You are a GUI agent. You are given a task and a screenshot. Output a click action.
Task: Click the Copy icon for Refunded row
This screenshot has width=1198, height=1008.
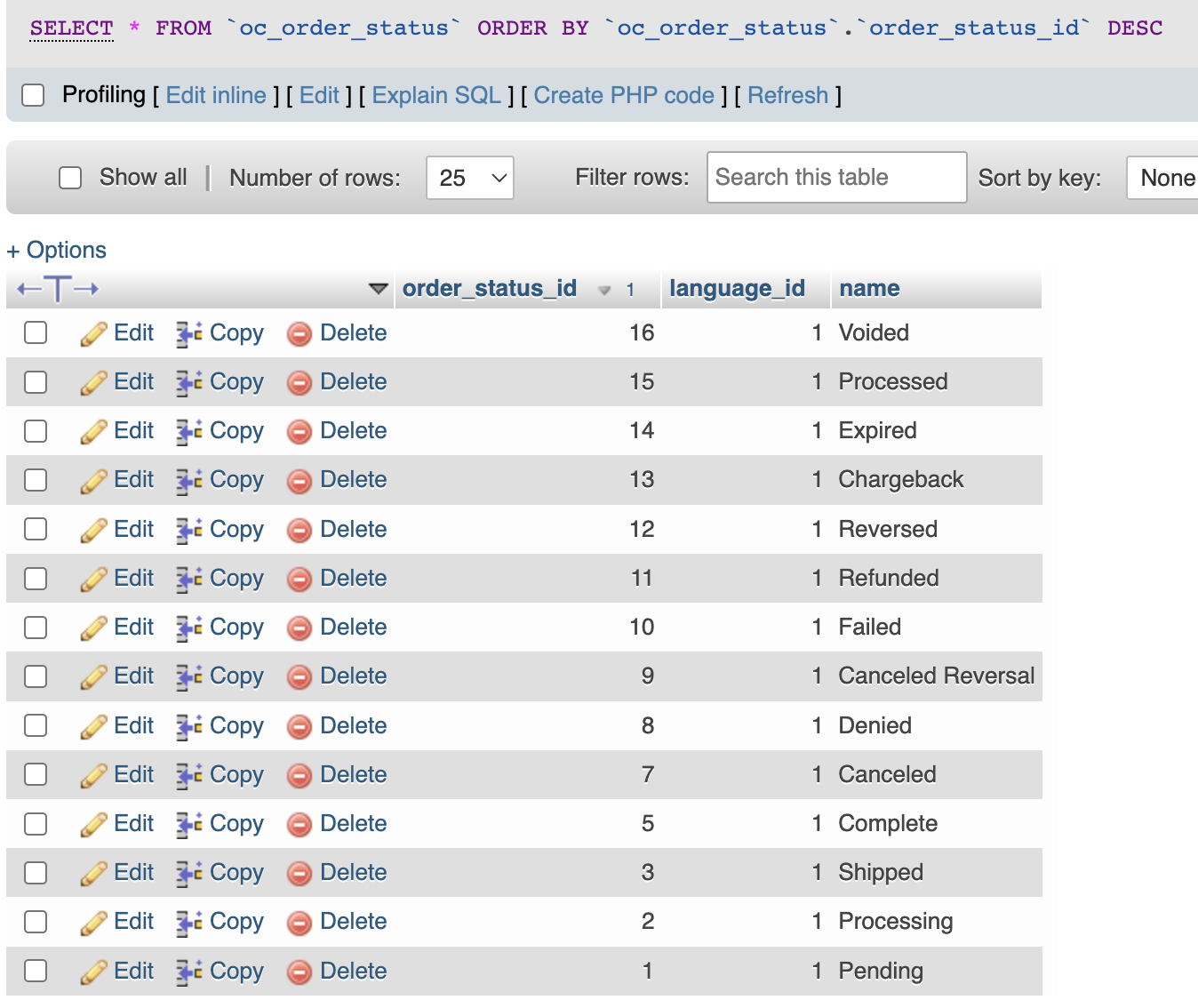tap(189, 580)
